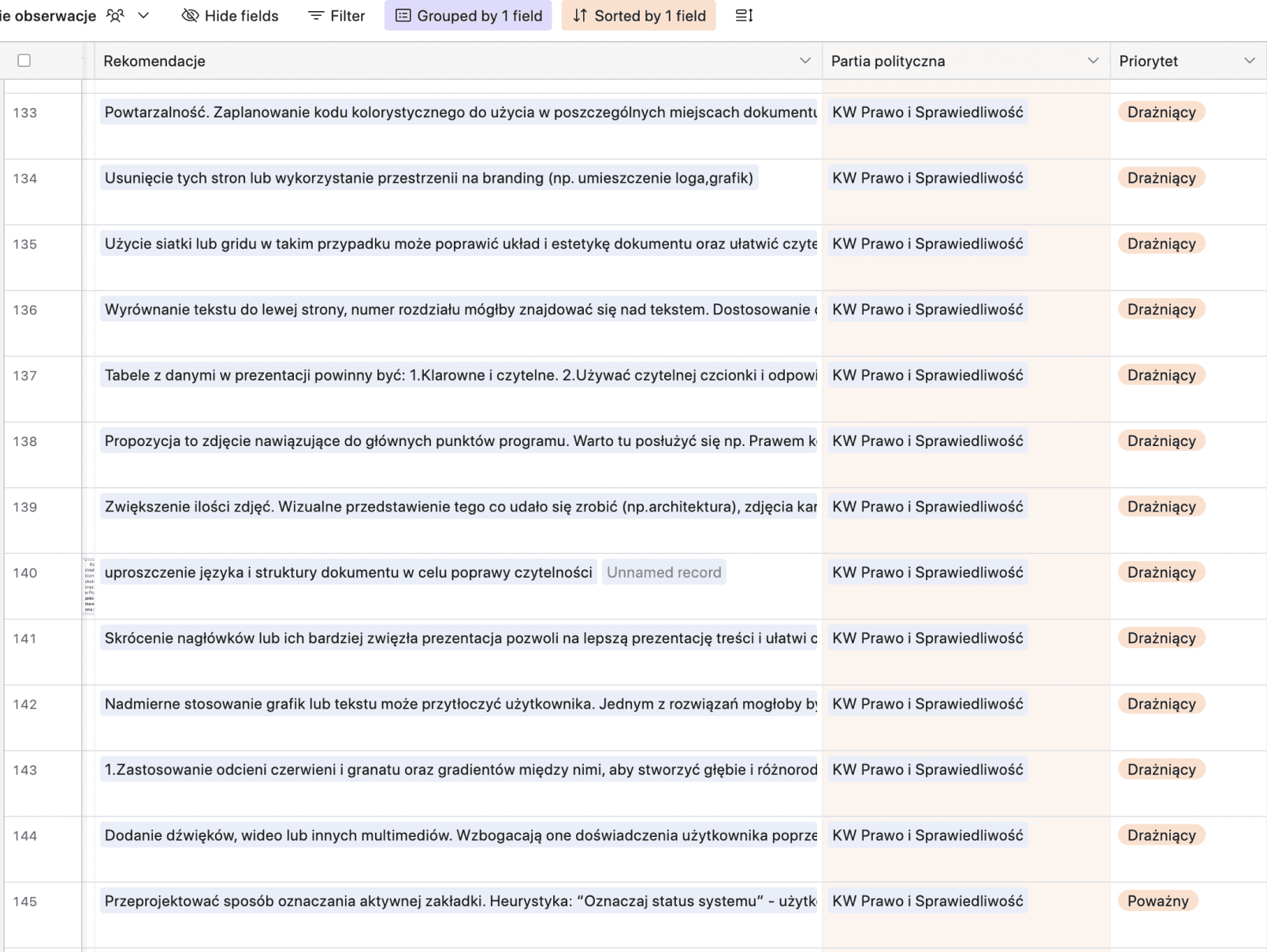1267x952 pixels.
Task: Click the view collaborators people icon
Action: [116, 16]
